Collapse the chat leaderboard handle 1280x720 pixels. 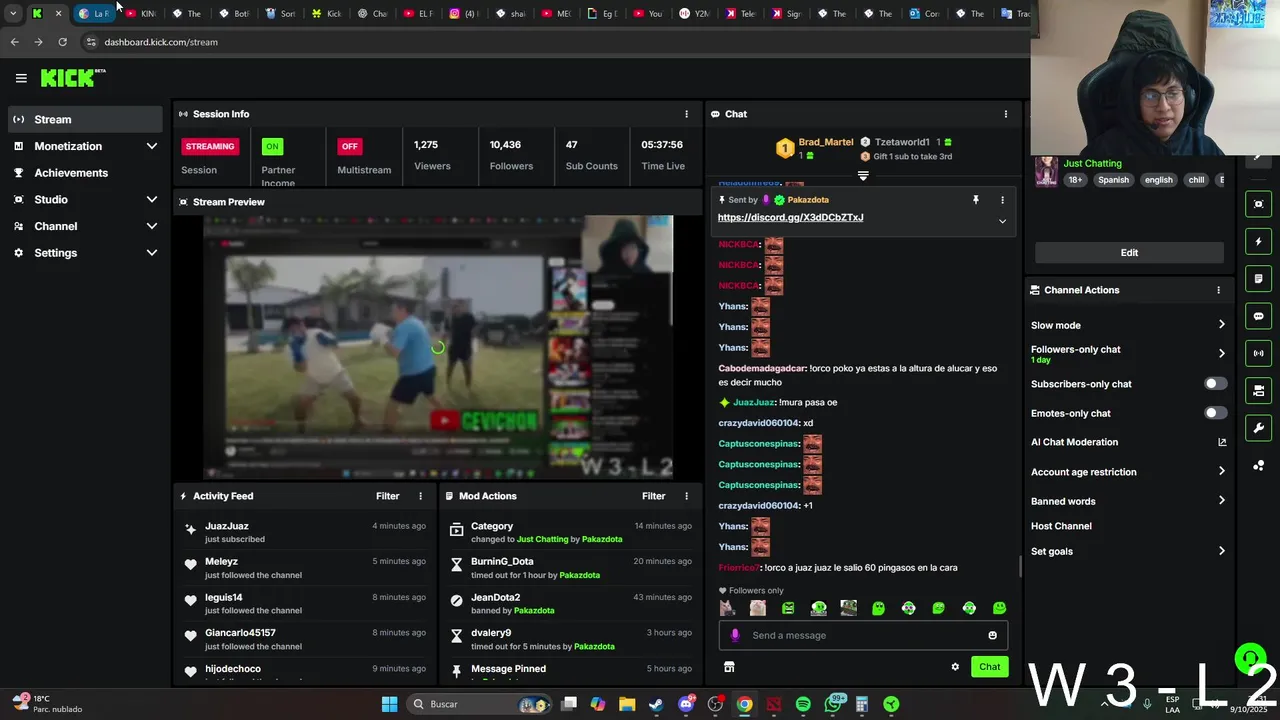tap(863, 175)
